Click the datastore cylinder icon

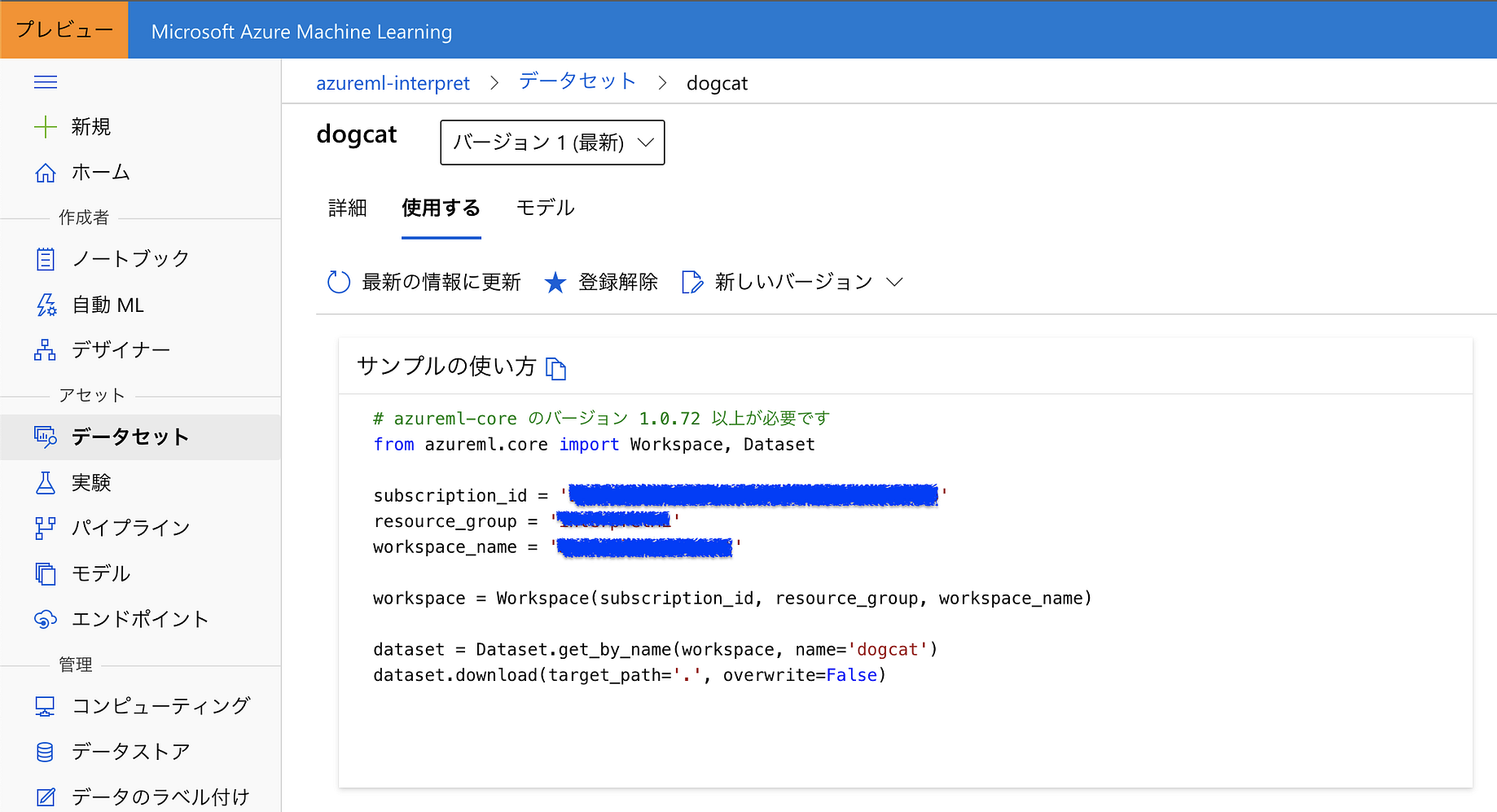click(46, 751)
